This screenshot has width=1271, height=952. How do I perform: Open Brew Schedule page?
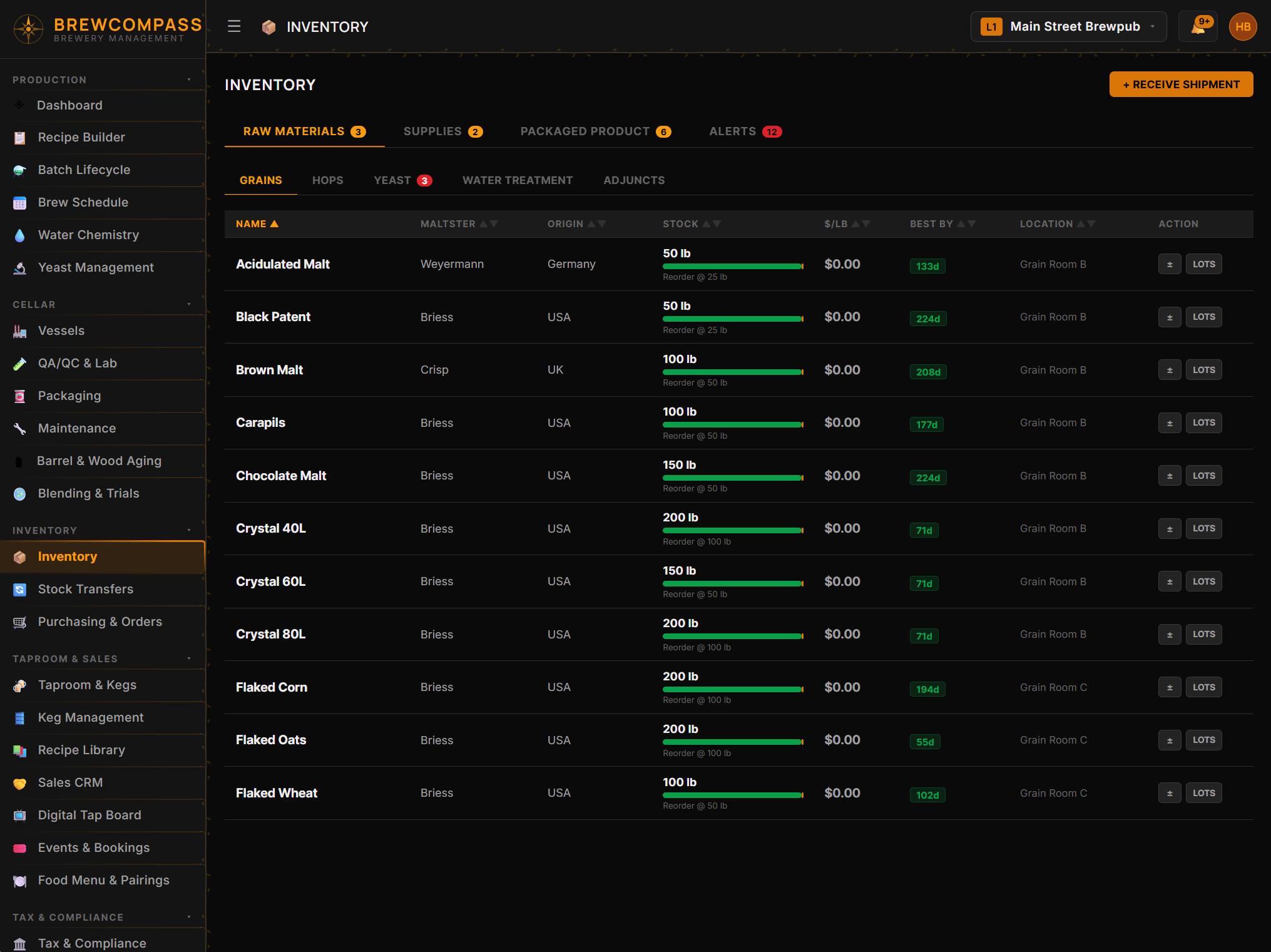click(103, 202)
